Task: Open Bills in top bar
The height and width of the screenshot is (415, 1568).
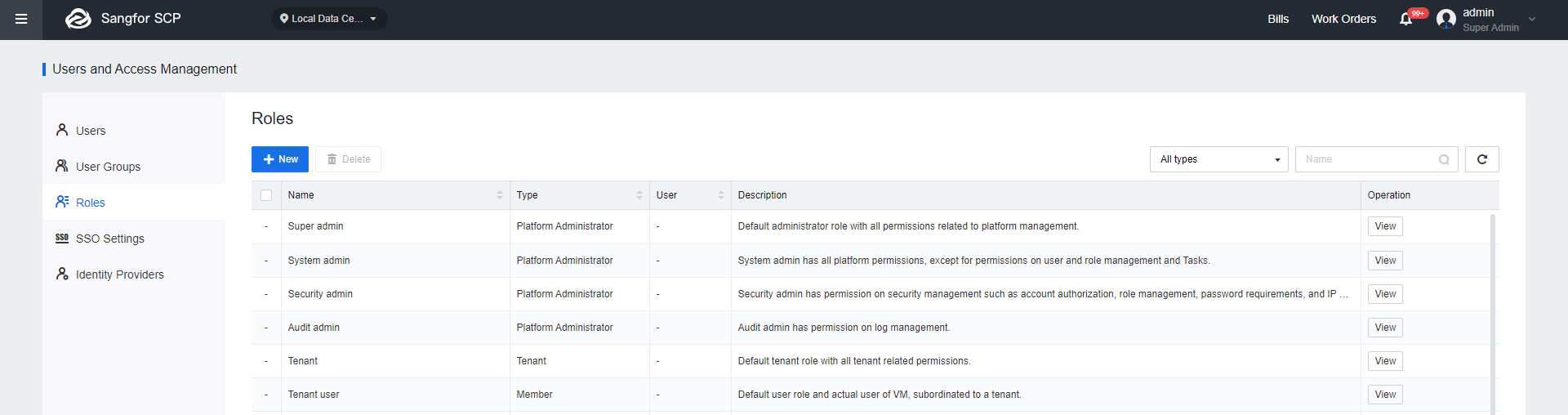Action: (x=1278, y=19)
